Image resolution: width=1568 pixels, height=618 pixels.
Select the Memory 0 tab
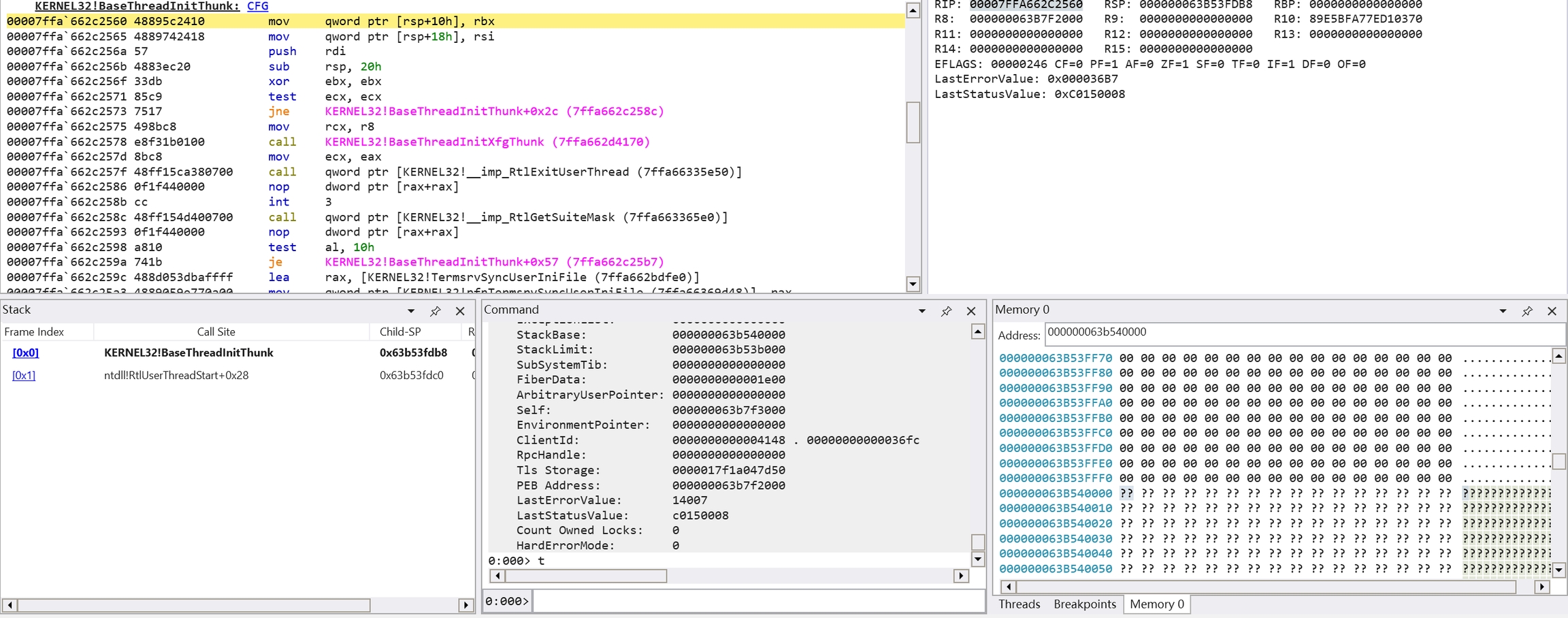tap(1156, 604)
